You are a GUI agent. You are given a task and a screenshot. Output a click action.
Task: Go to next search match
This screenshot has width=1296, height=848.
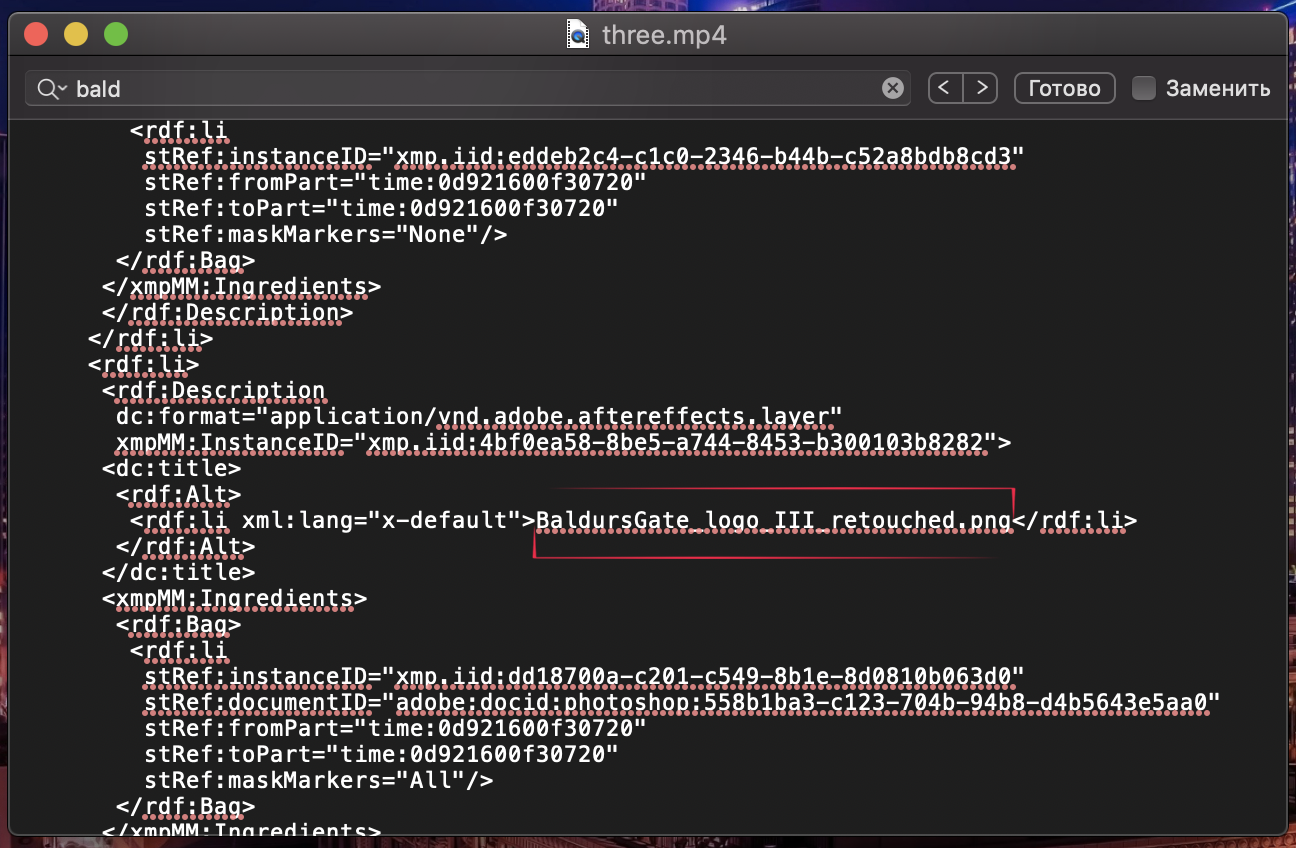(x=982, y=88)
